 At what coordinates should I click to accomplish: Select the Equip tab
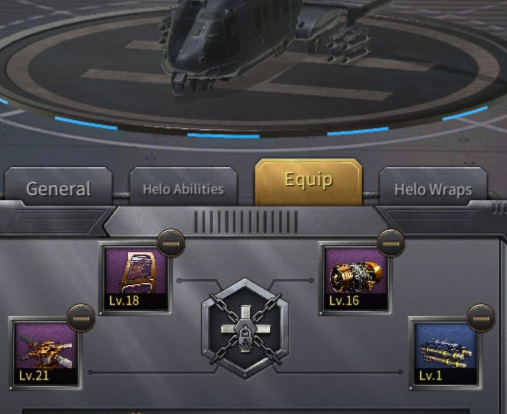pos(308,182)
